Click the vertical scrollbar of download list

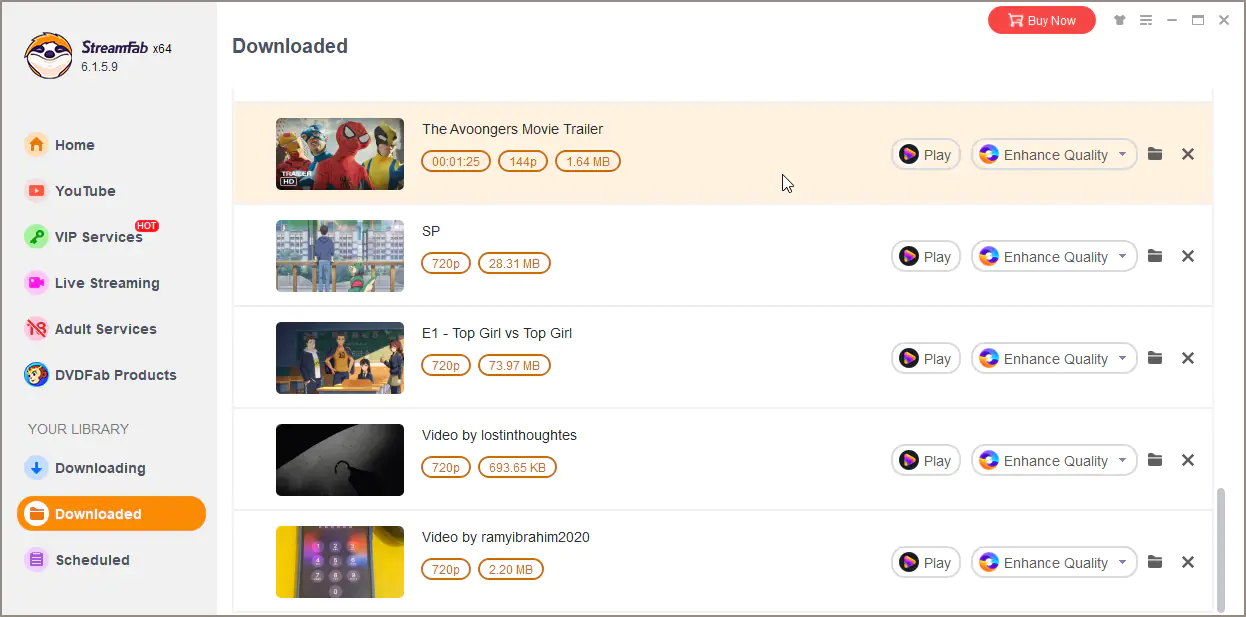click(x=1220, y=548)
